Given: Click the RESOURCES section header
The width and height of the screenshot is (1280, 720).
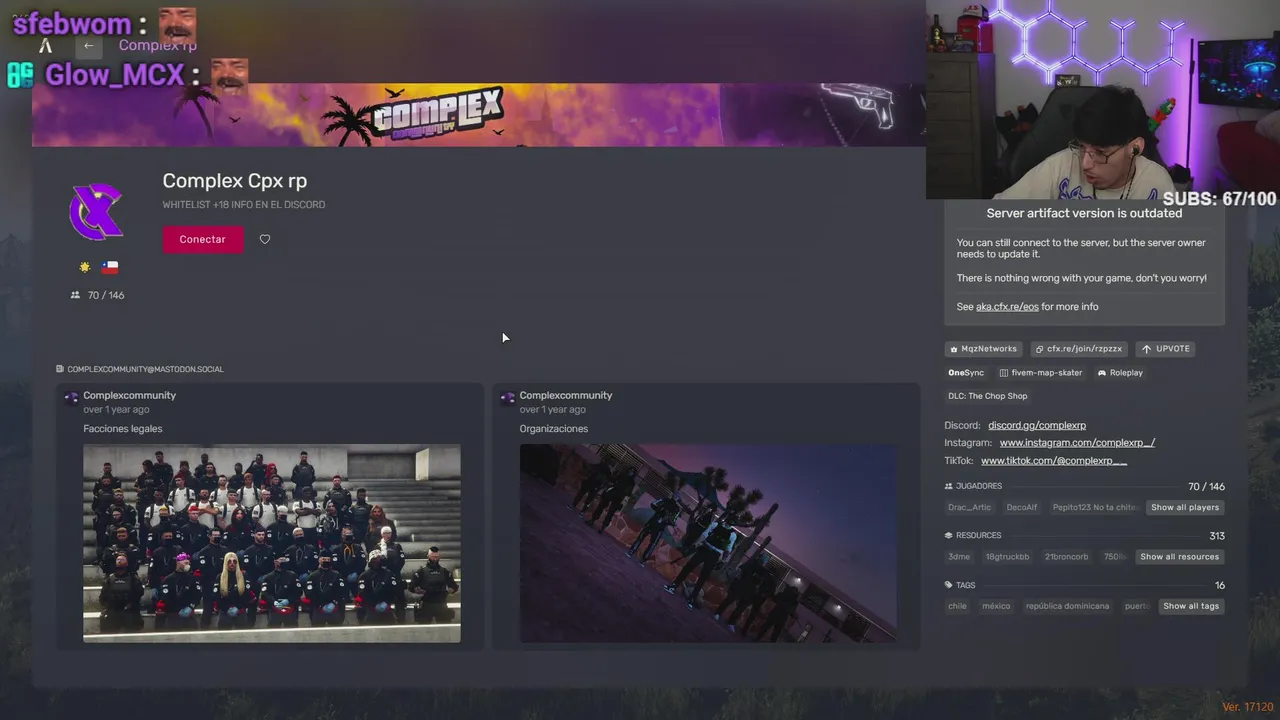Looking at the screenshot, I should 973,536.
